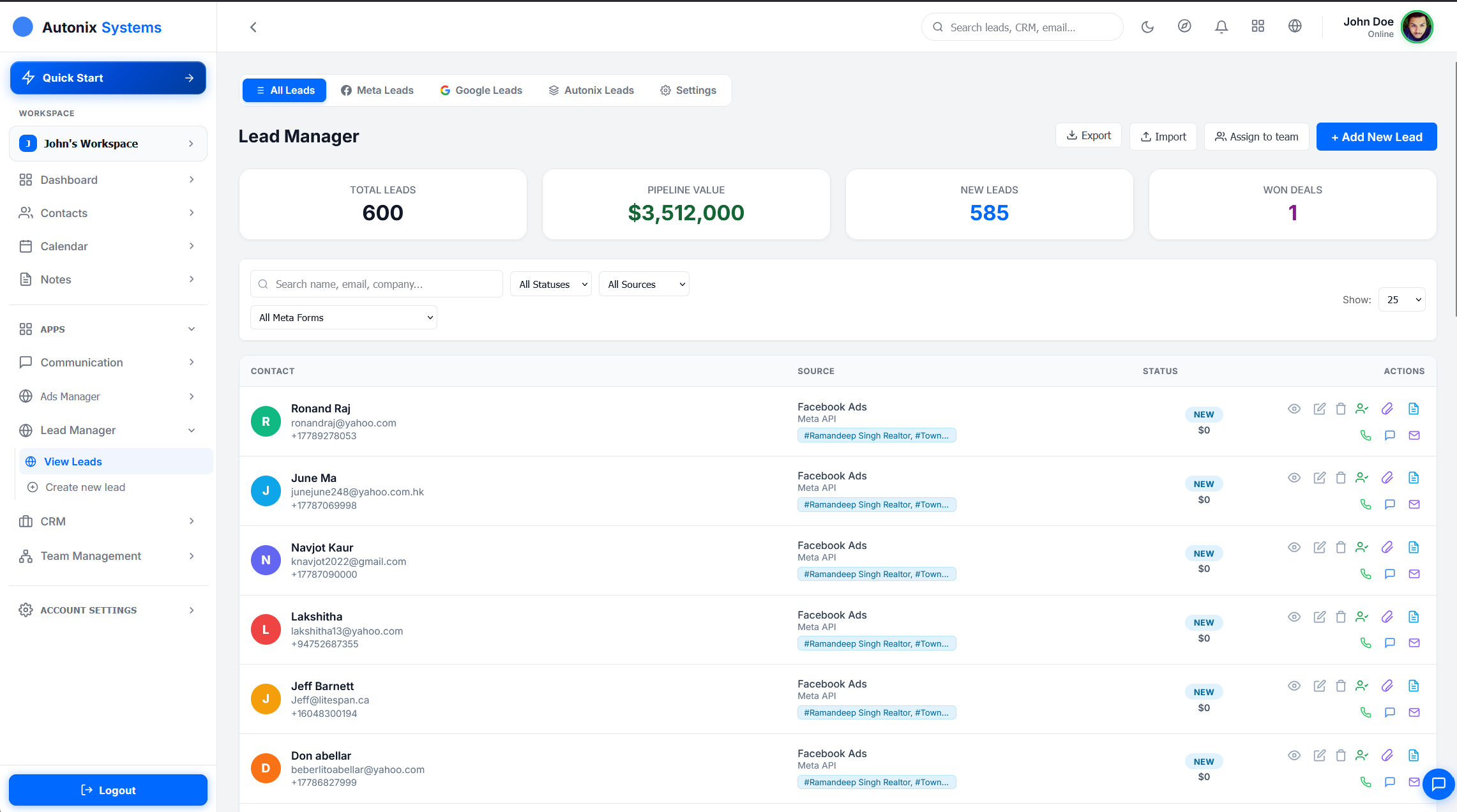View details of Jeff Barnett lead

pos(1294,686)
